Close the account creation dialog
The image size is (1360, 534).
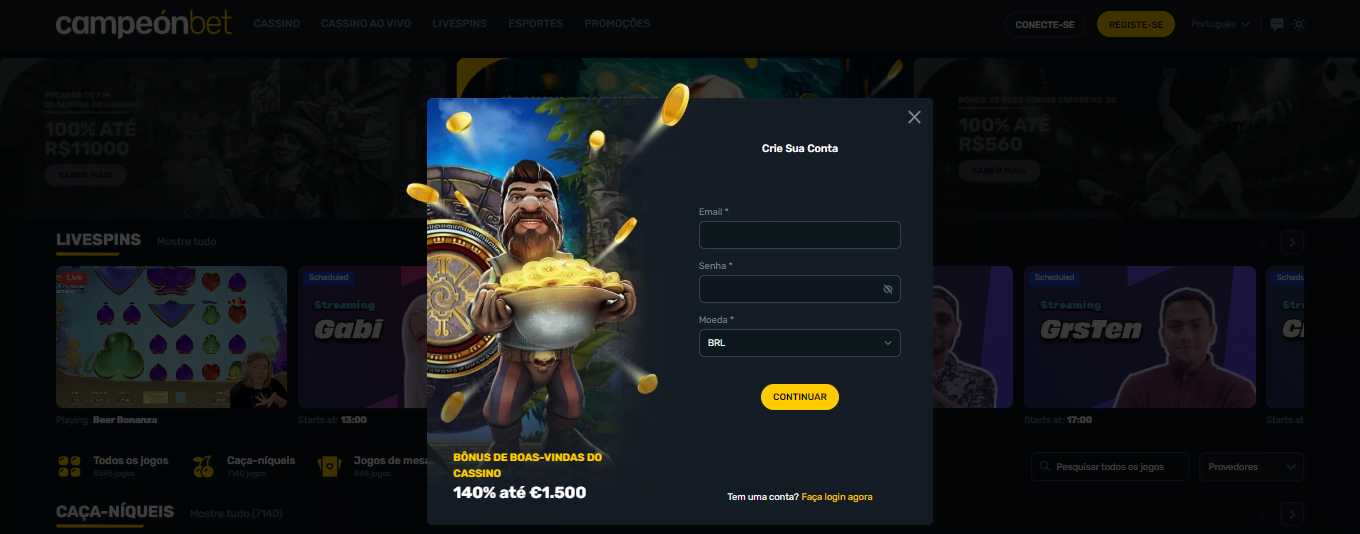[x=914, y=117]
